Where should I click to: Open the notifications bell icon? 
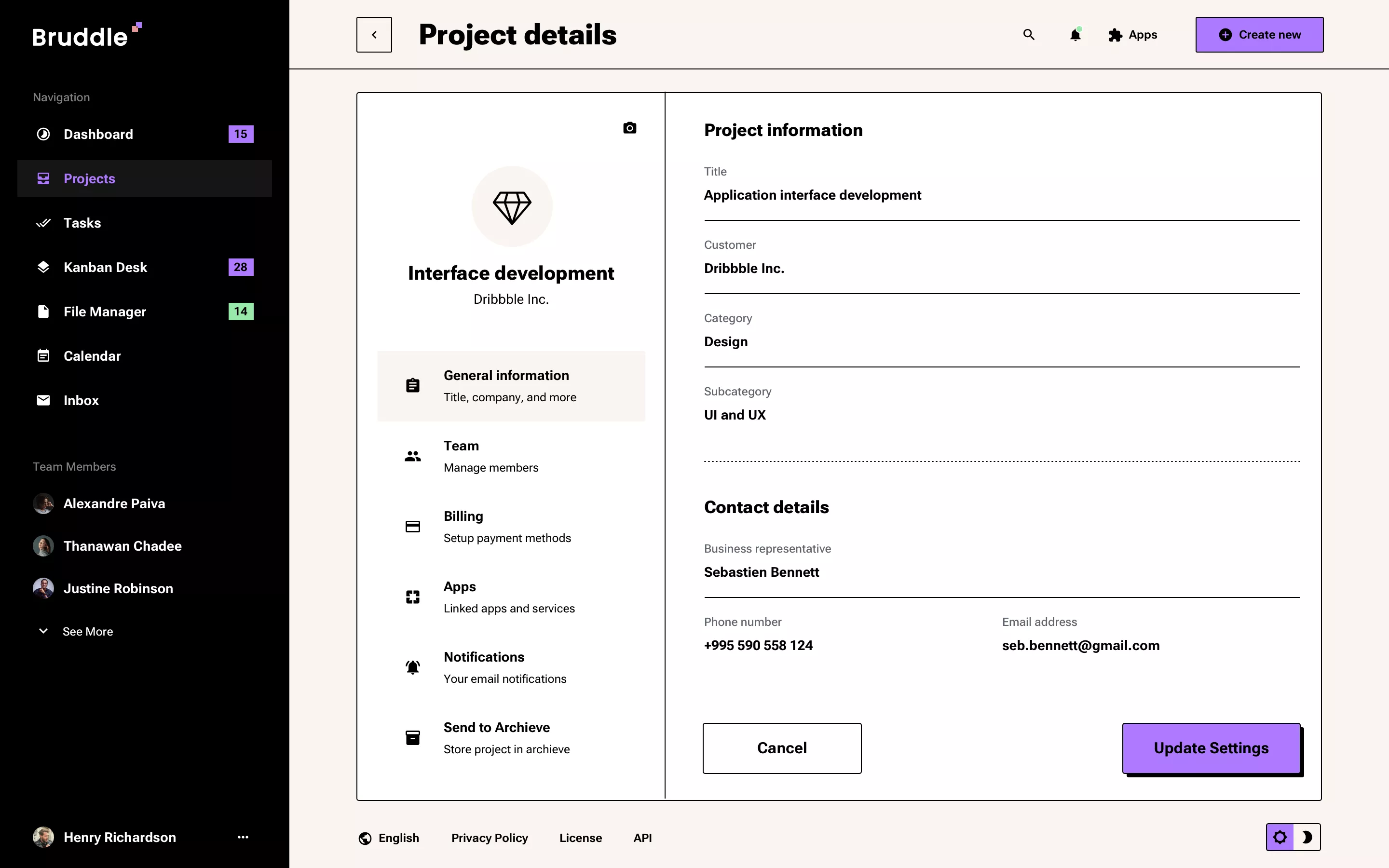point(1075,34)
